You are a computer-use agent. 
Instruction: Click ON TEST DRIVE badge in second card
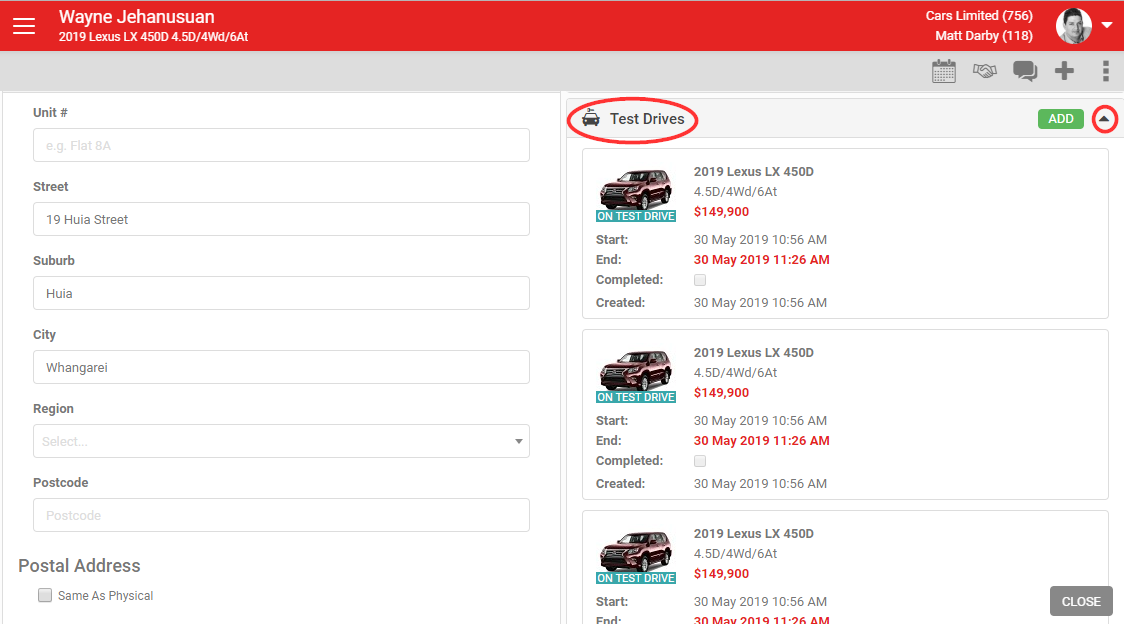tap(636, 397)
